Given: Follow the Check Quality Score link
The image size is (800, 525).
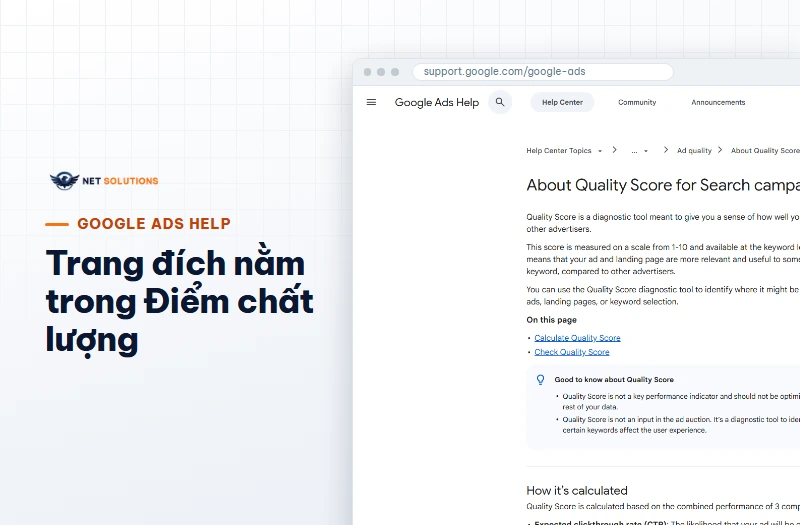Looking at the screenshot, I should (571, 352).
